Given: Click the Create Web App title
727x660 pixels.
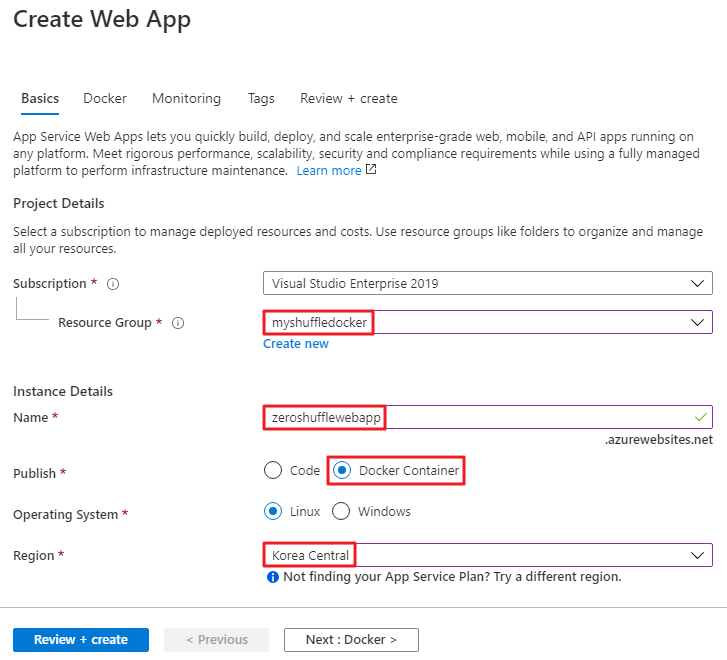Looking at the screenshot, I should (102, 19).
